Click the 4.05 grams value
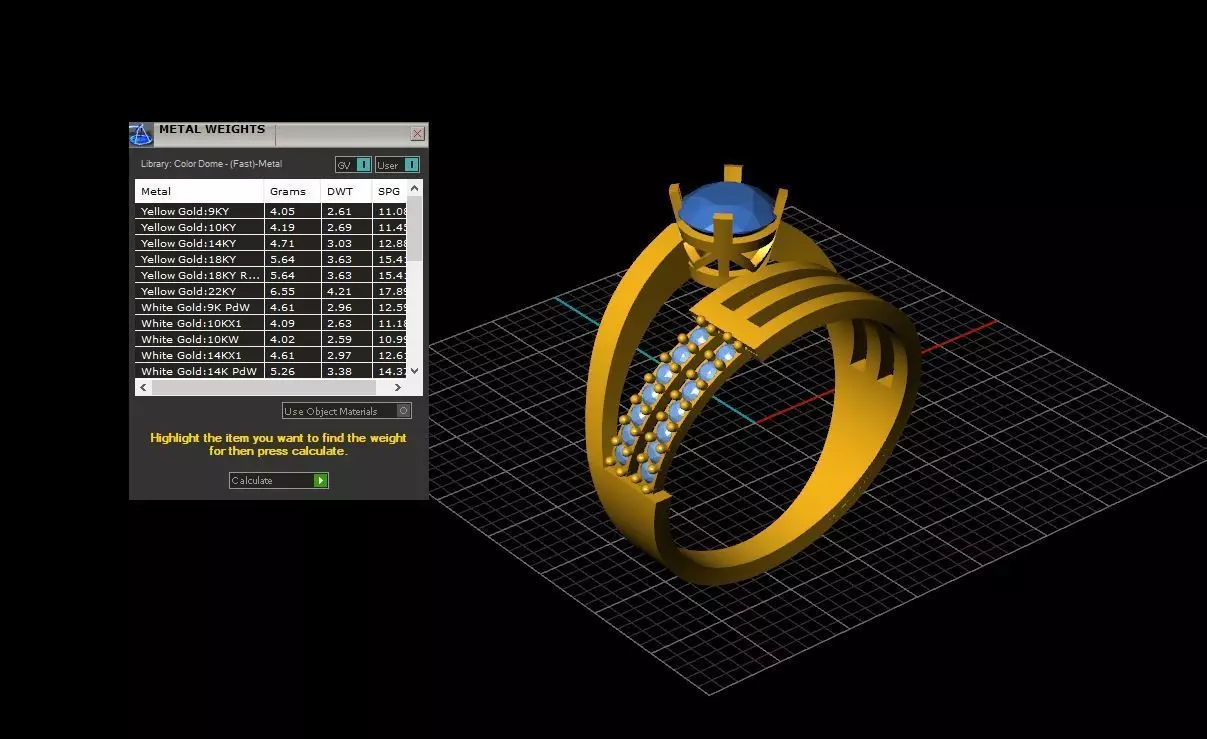This screenshot has width=1207, height=739. 281,211
